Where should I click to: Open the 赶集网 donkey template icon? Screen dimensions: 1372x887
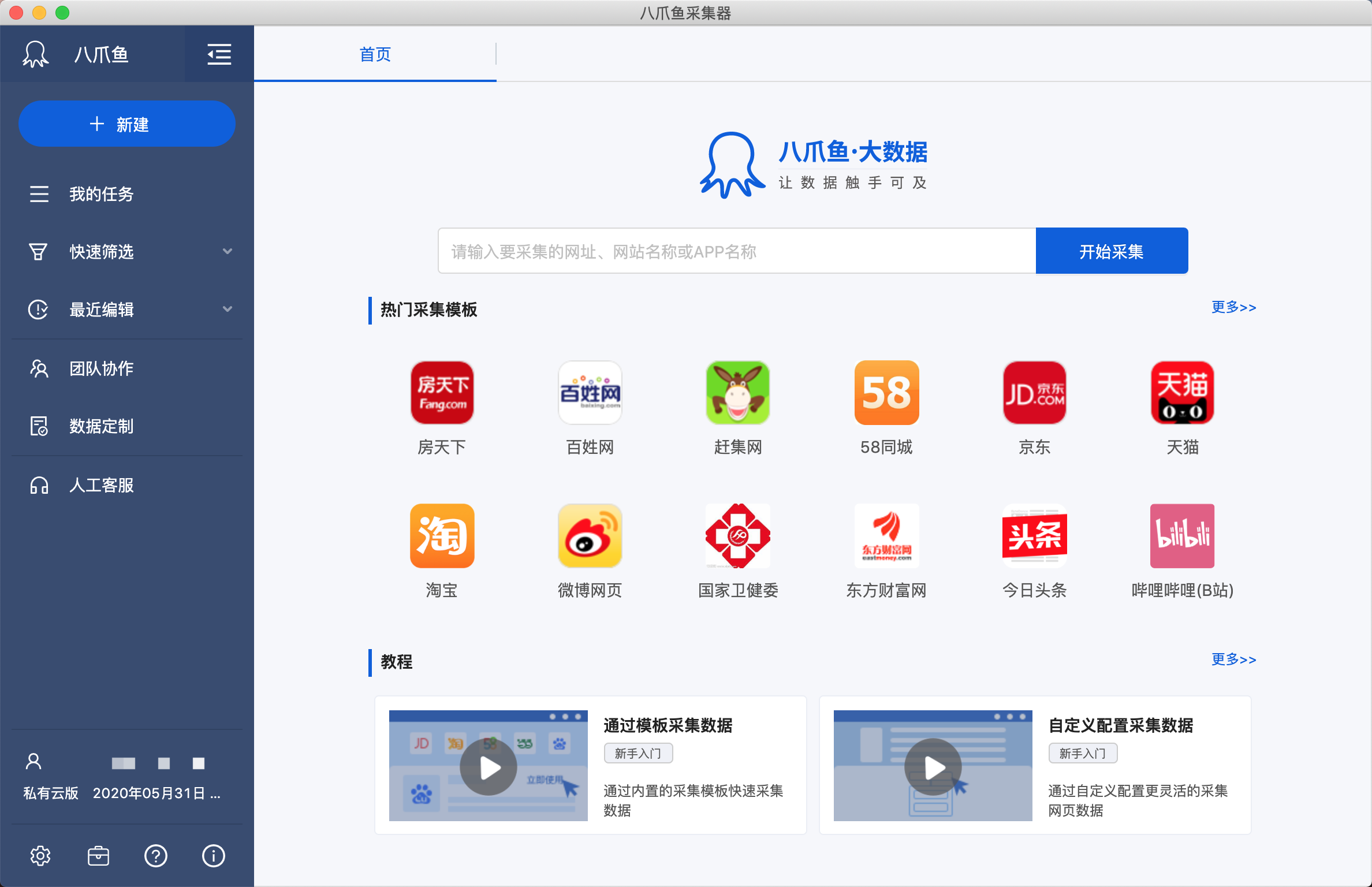pyautogui.click(x=738, y=393)
